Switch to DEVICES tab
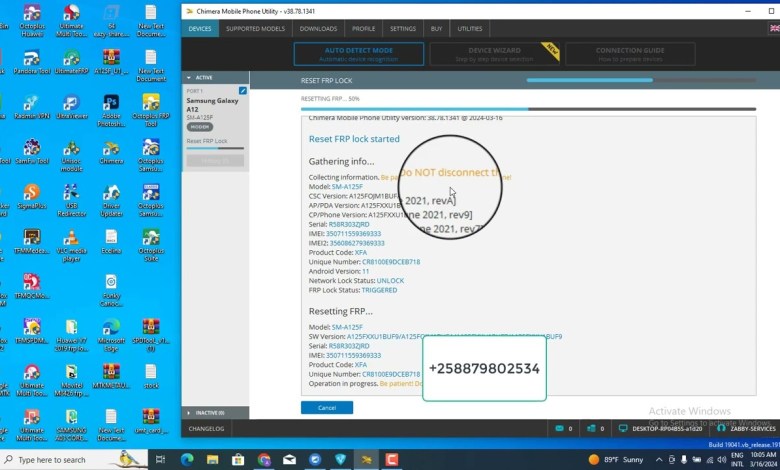Image resolution: width=780 pixels, height=470 pixels. 199,29
